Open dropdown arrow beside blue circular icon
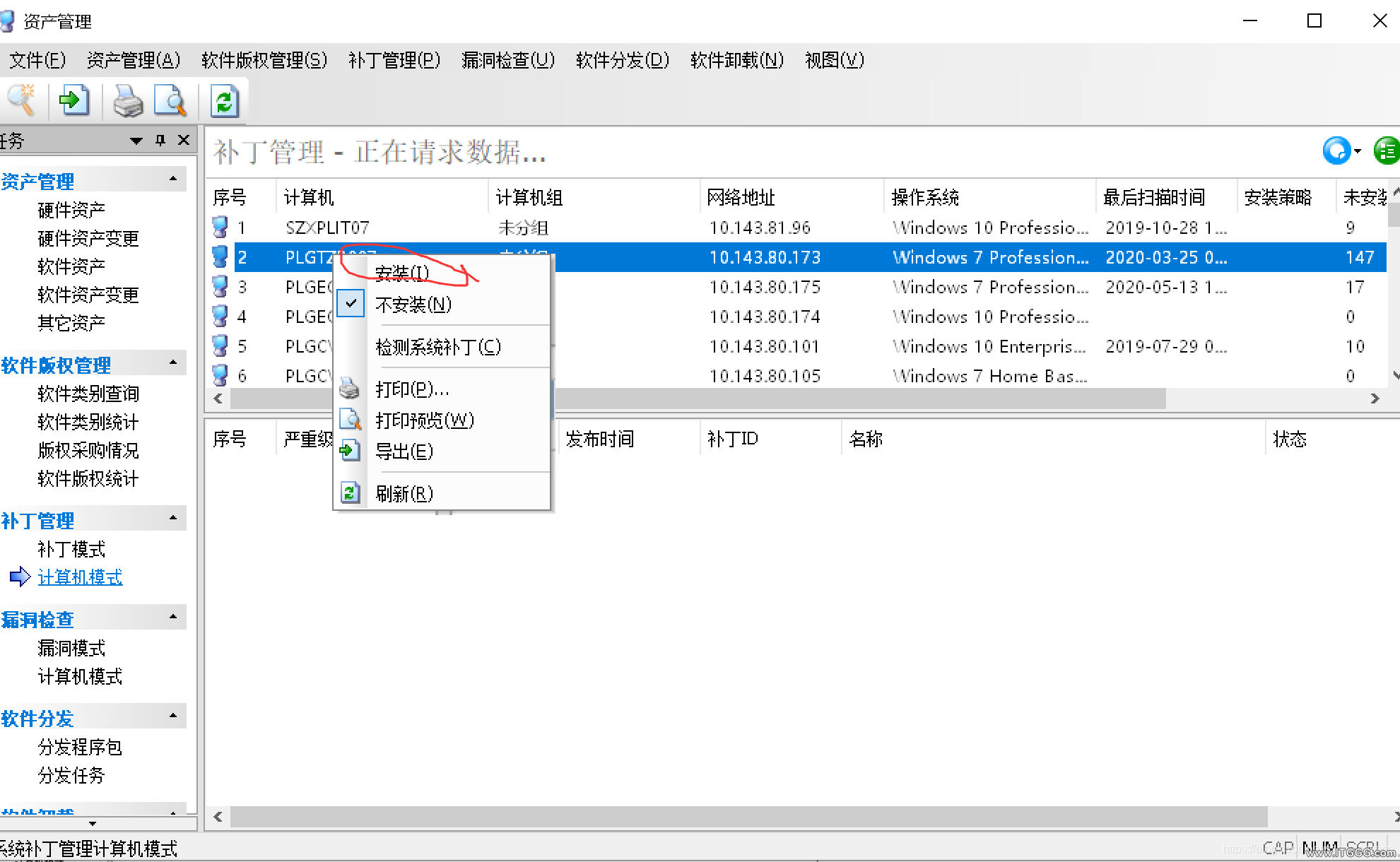 (1357, 151)
